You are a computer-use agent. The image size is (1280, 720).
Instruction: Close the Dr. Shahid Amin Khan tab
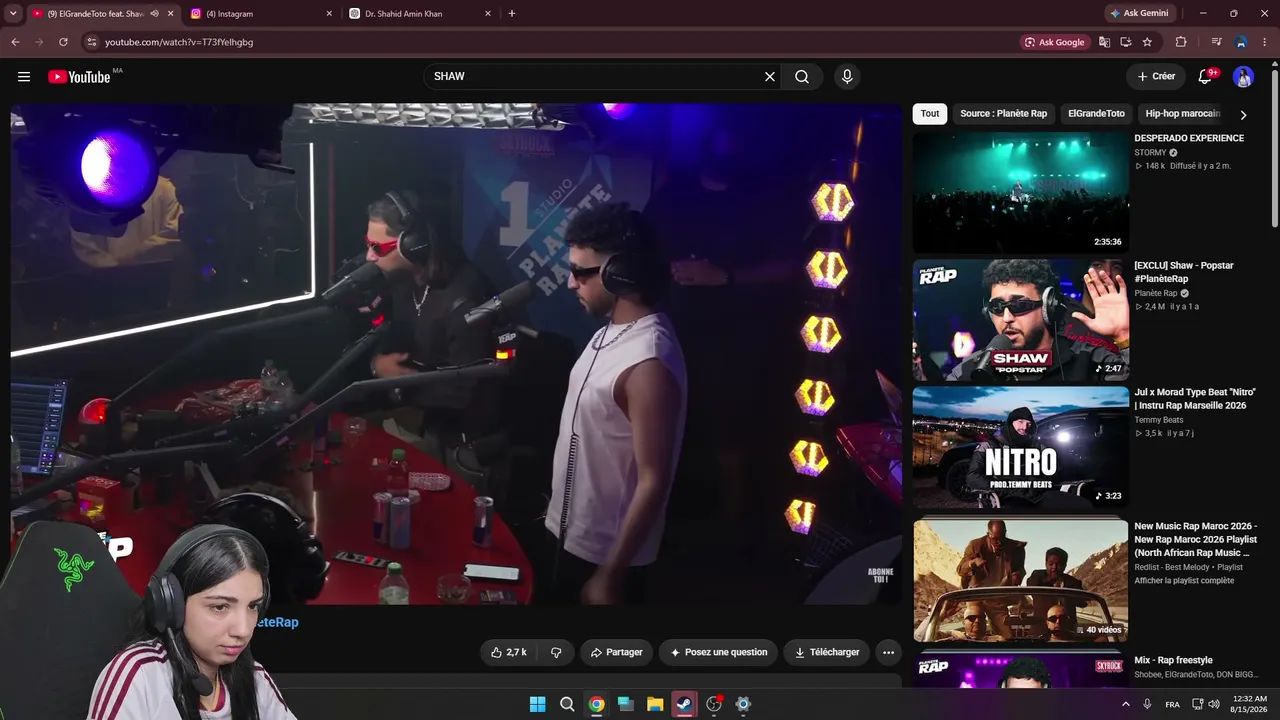tap(488, 14)
